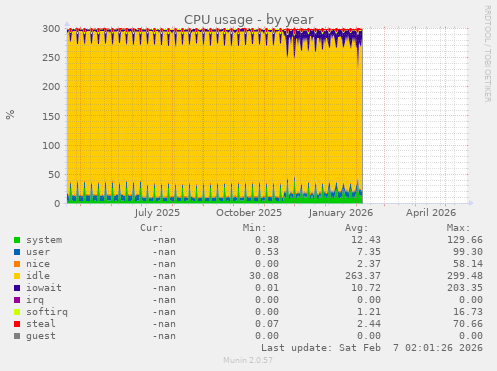
Task: Click idle avg value 263.37
Action: tap(363, 276)
